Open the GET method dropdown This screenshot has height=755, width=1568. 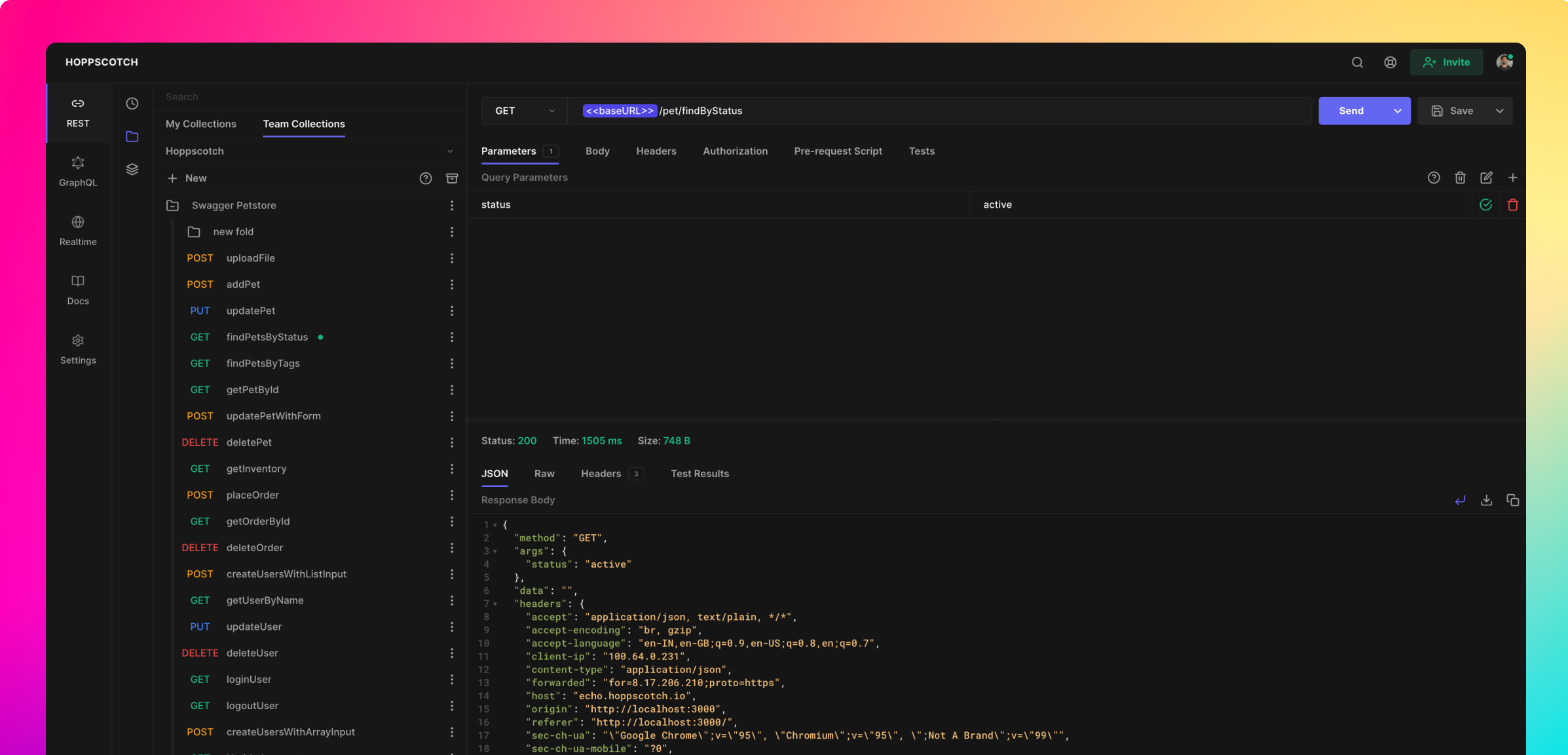tap(524, 111)
